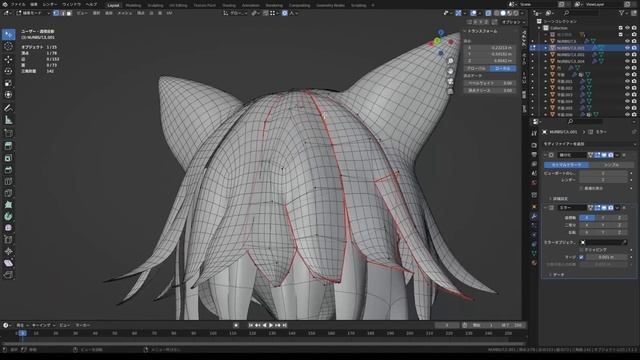Click the vertex X coordinate field

489,48
